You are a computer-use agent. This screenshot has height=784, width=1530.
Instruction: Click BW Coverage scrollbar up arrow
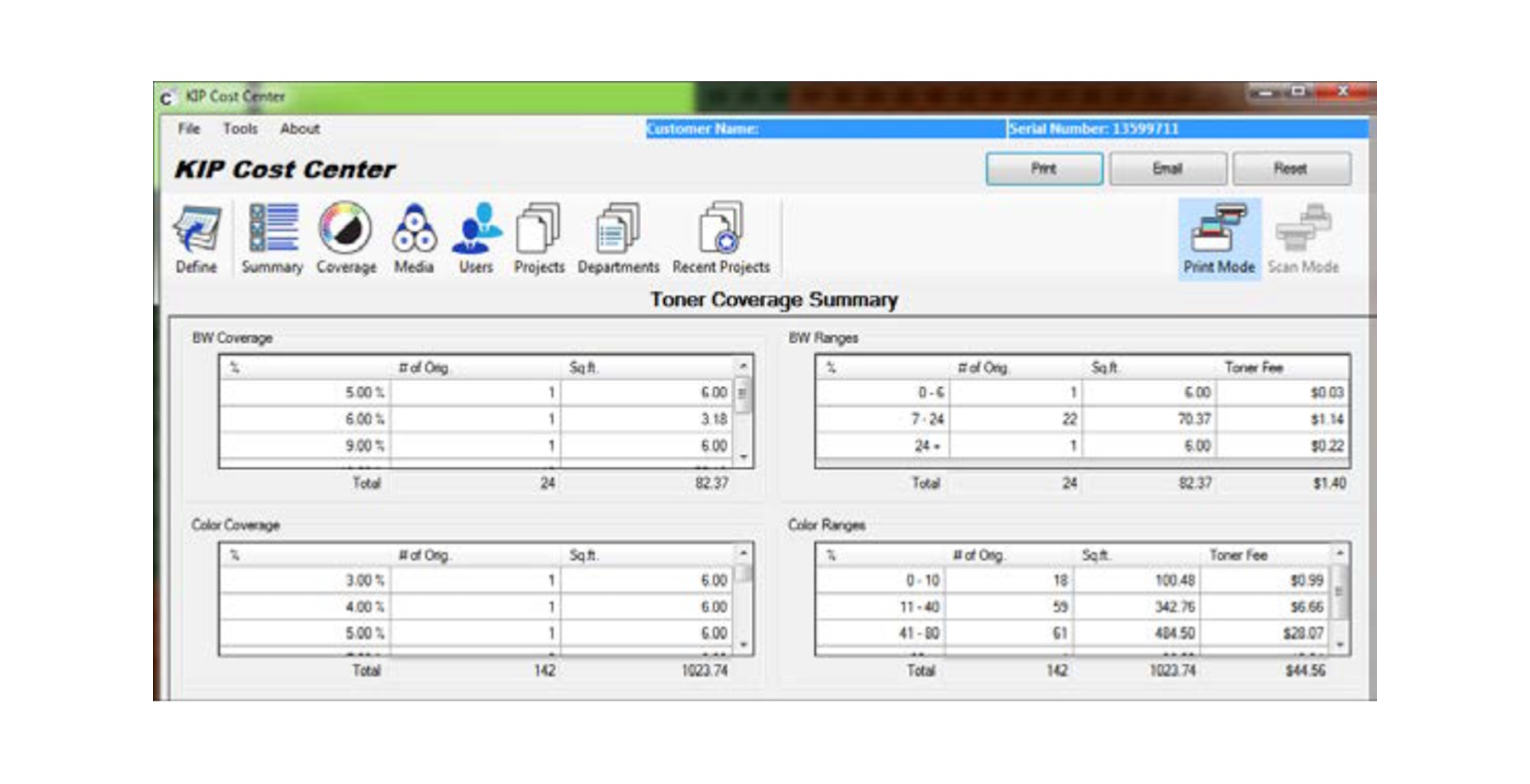coord(743,366)
